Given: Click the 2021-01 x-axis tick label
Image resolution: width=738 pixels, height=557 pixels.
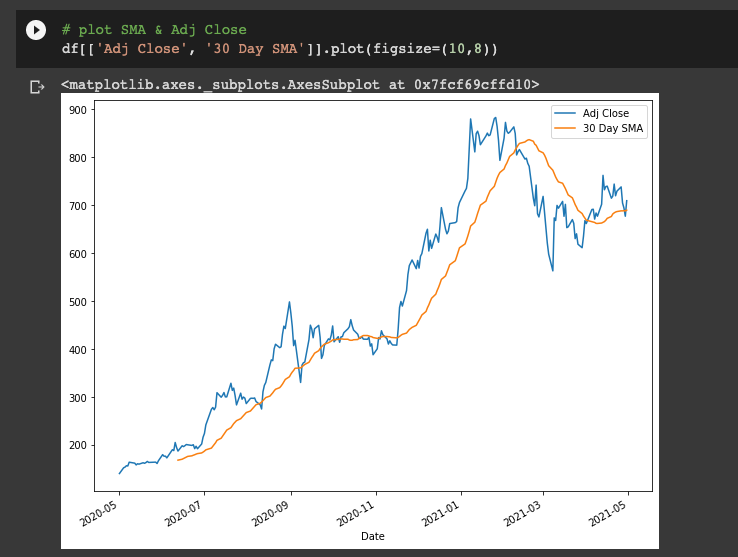Looking at the screenshot, I should pos(447,514).
